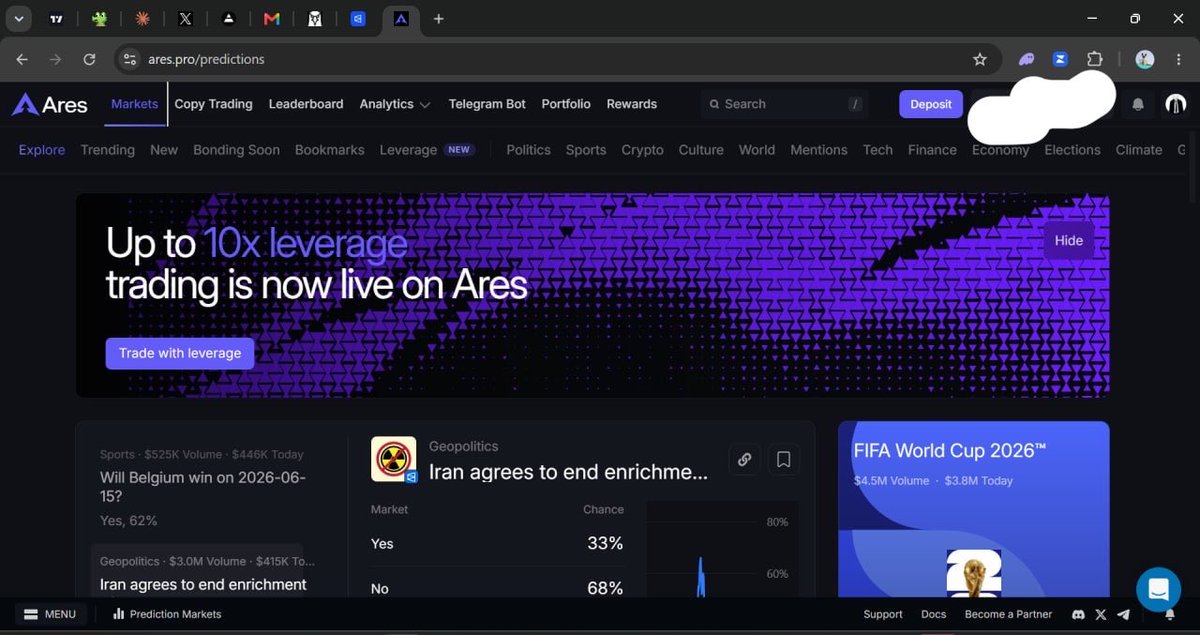Open the Copy Trading page
Screen dimensions: 1200x635
pyautogui.click(x=213, y=104)
